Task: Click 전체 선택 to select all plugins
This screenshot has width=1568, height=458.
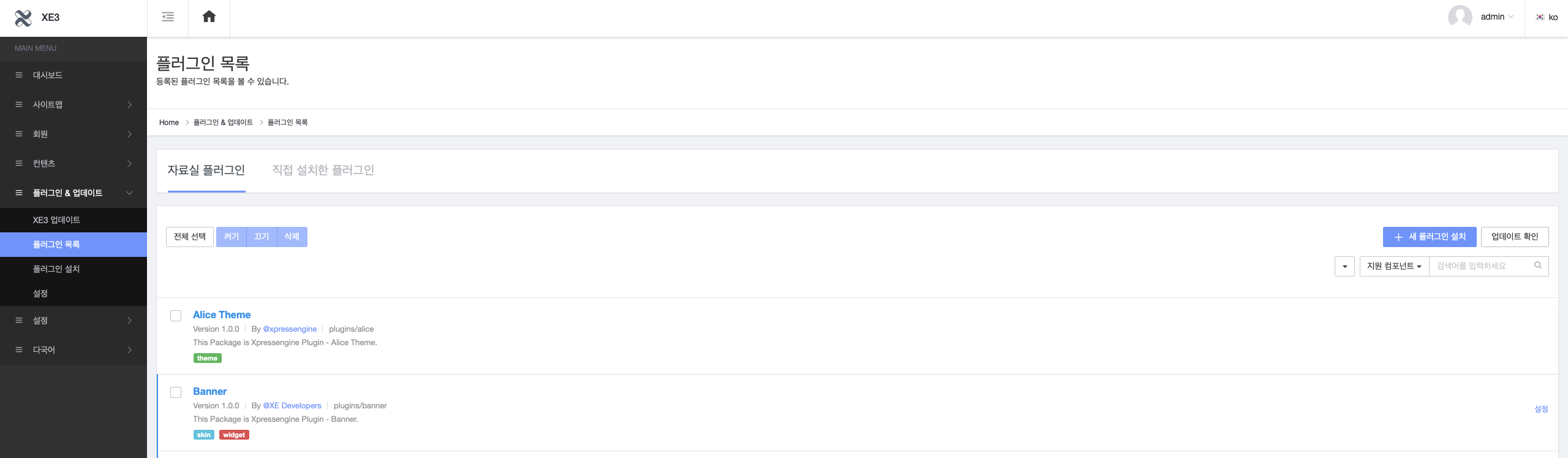Action: tap(190, 237)
